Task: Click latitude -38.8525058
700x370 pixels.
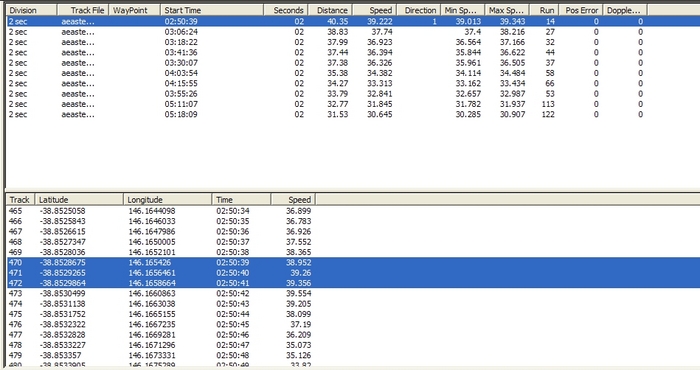Action: 62,211
